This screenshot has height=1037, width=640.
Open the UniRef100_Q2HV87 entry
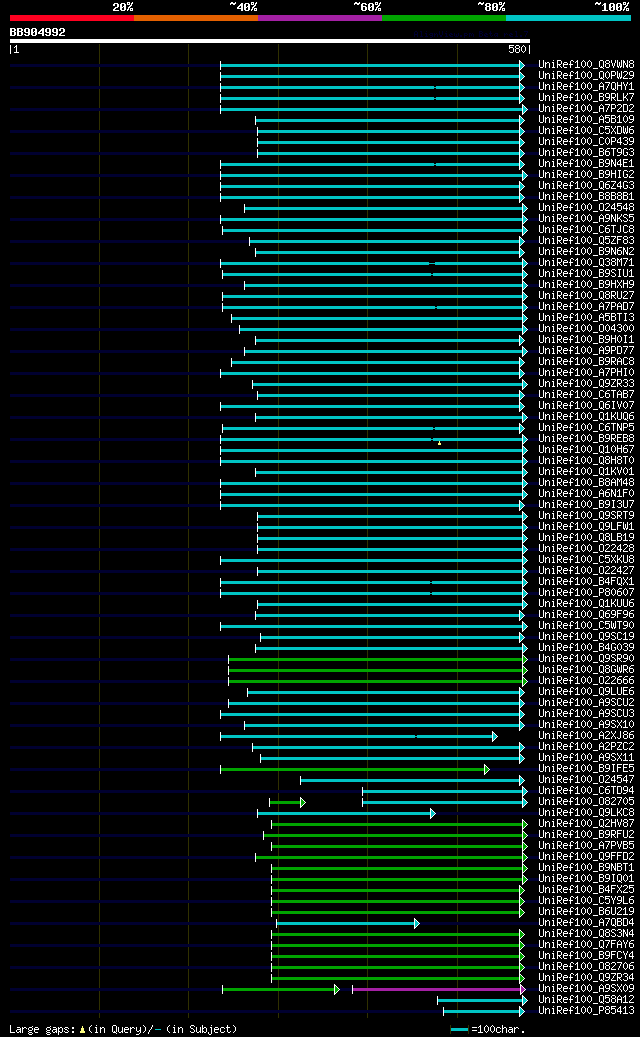[x=586, y=824]
